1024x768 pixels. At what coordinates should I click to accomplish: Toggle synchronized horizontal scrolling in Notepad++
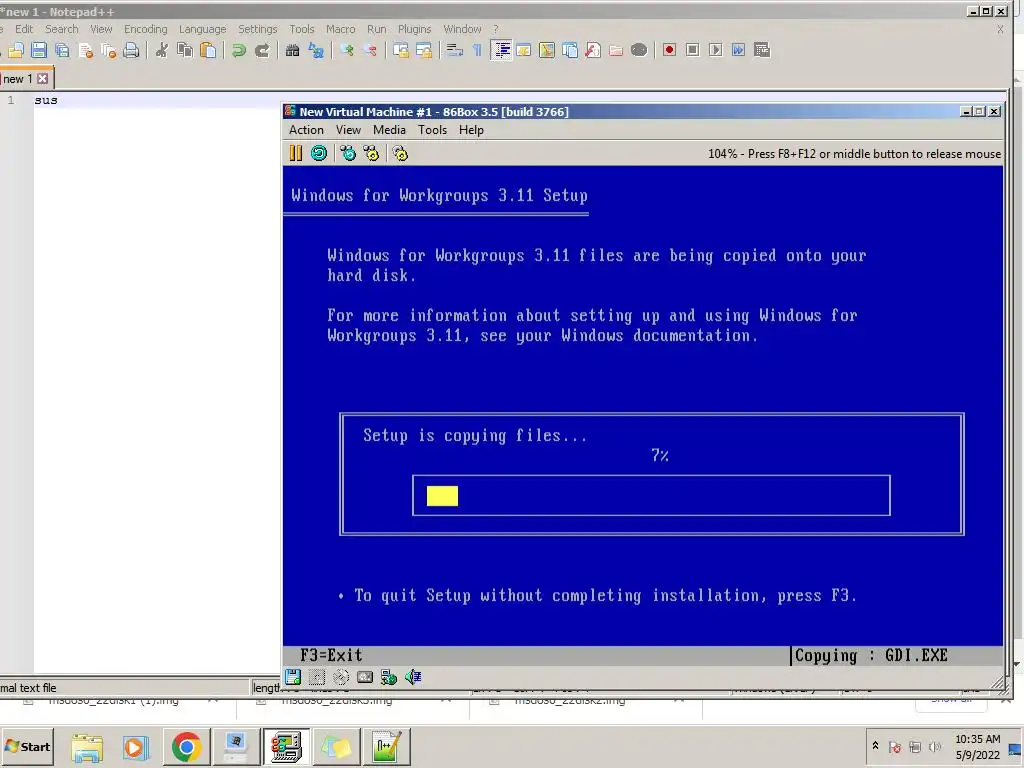(x=424, y=50)
